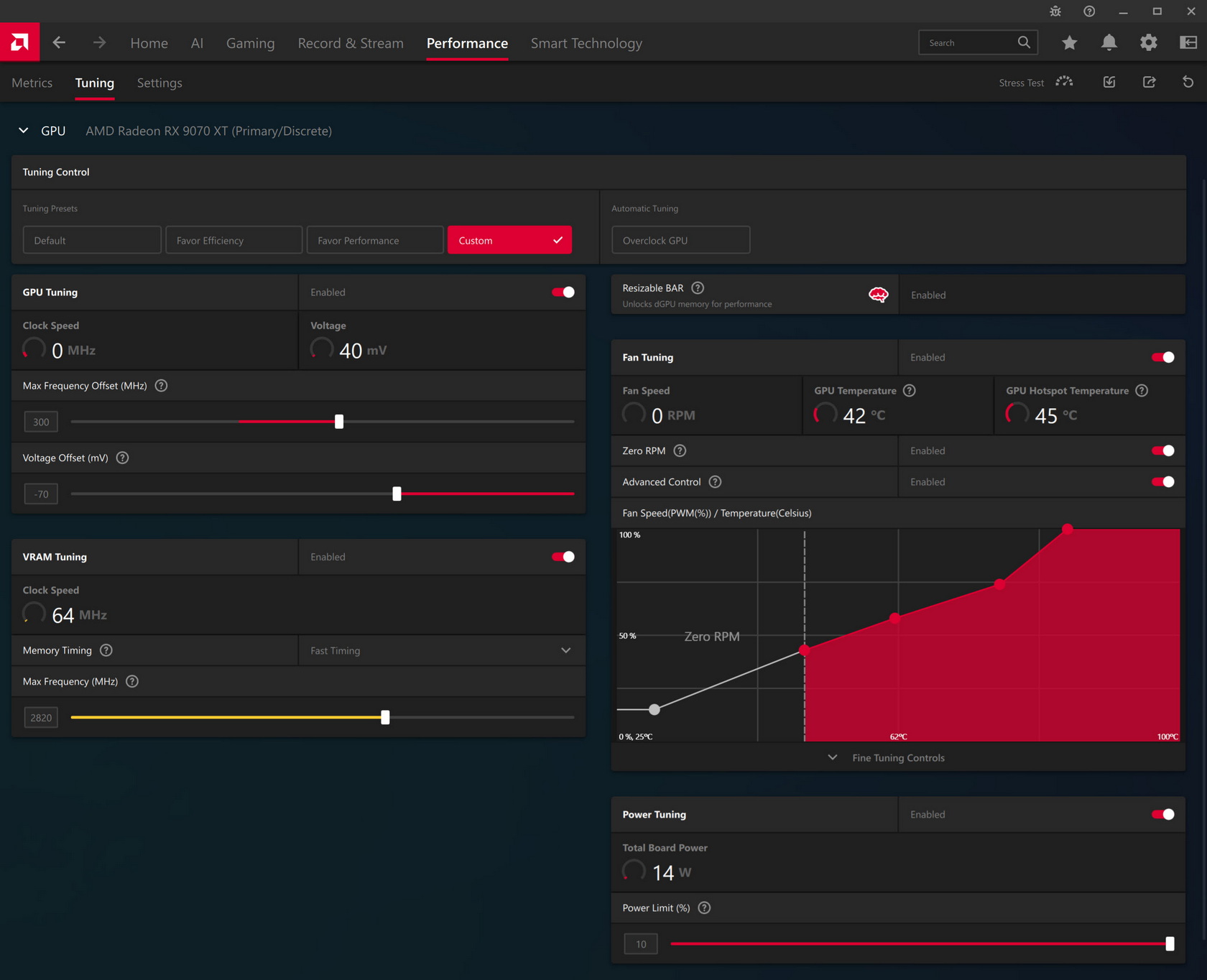Click the Performance tab
Screen dimensions: 1207x980
click(467, 43)
